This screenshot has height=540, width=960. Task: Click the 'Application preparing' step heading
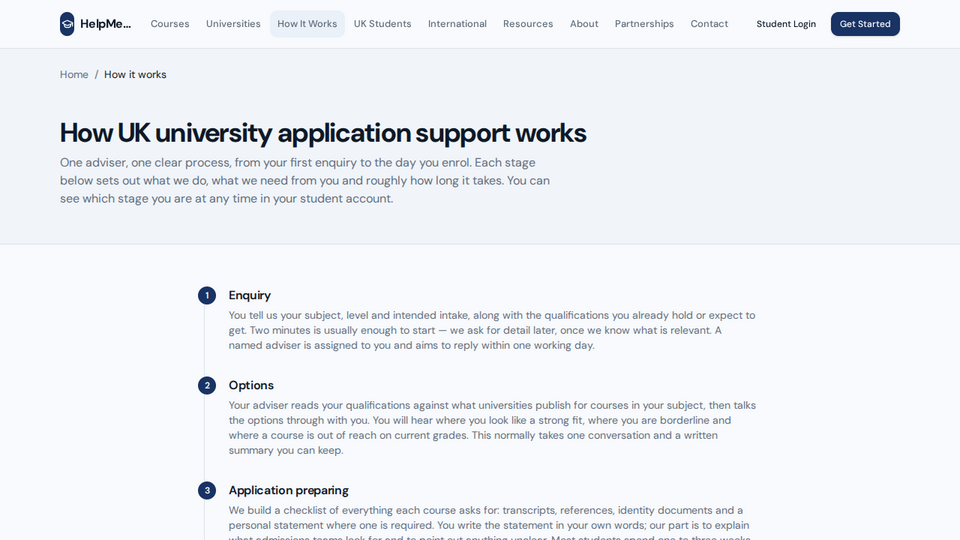tap(288, 490)
